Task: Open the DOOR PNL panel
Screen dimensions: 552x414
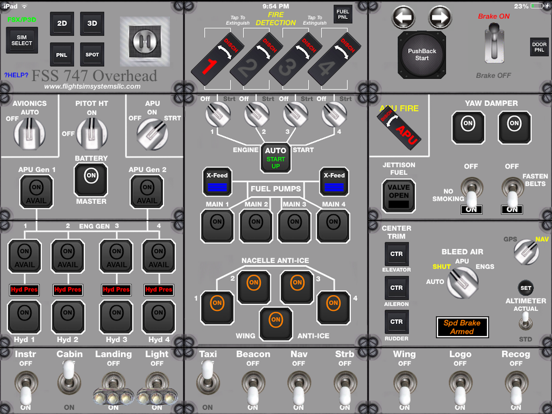Action: pyautogui.click(x=539, y=47)
